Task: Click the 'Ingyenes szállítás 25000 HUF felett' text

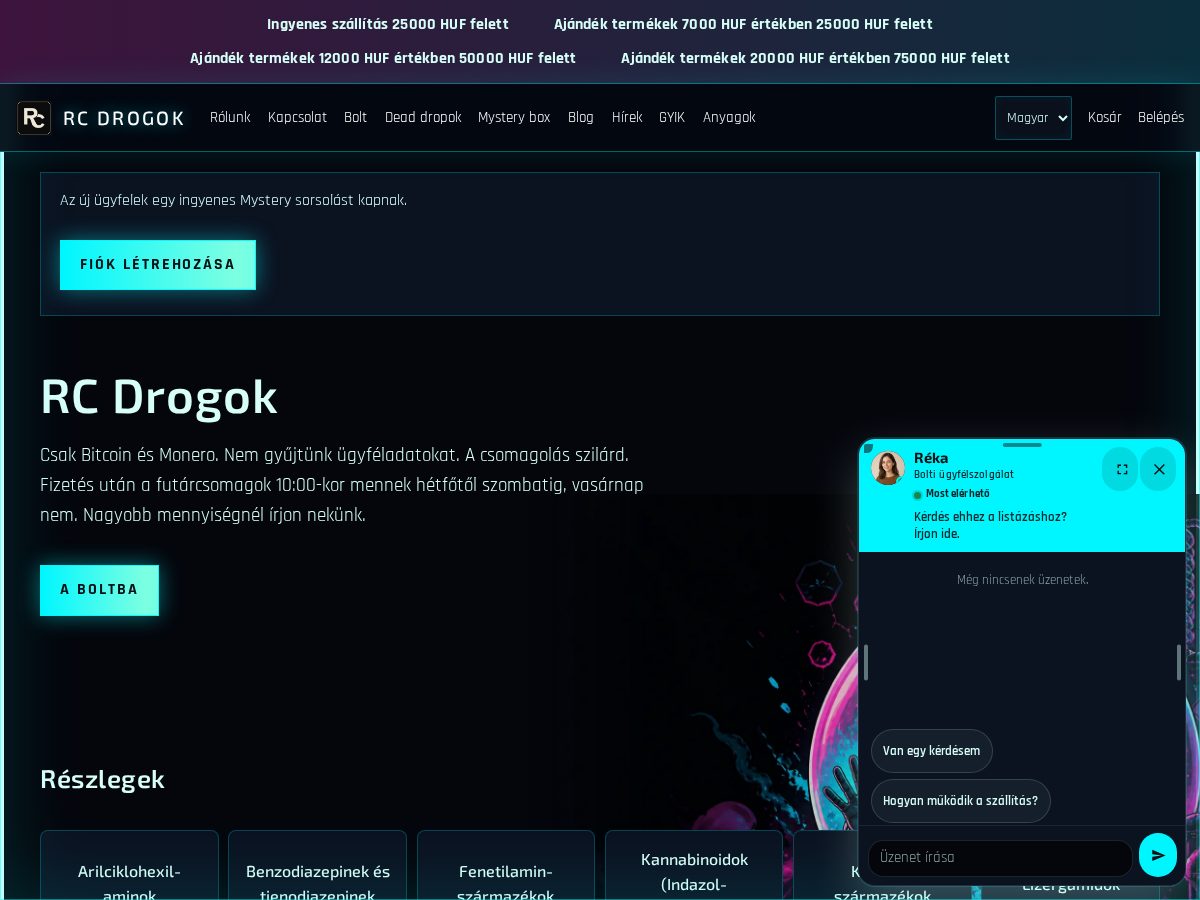Action: pos(388,24)
